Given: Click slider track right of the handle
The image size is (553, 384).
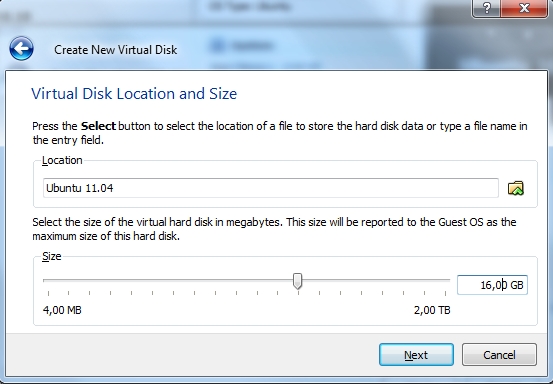Looking at the screenshot, I should point(376,280).
